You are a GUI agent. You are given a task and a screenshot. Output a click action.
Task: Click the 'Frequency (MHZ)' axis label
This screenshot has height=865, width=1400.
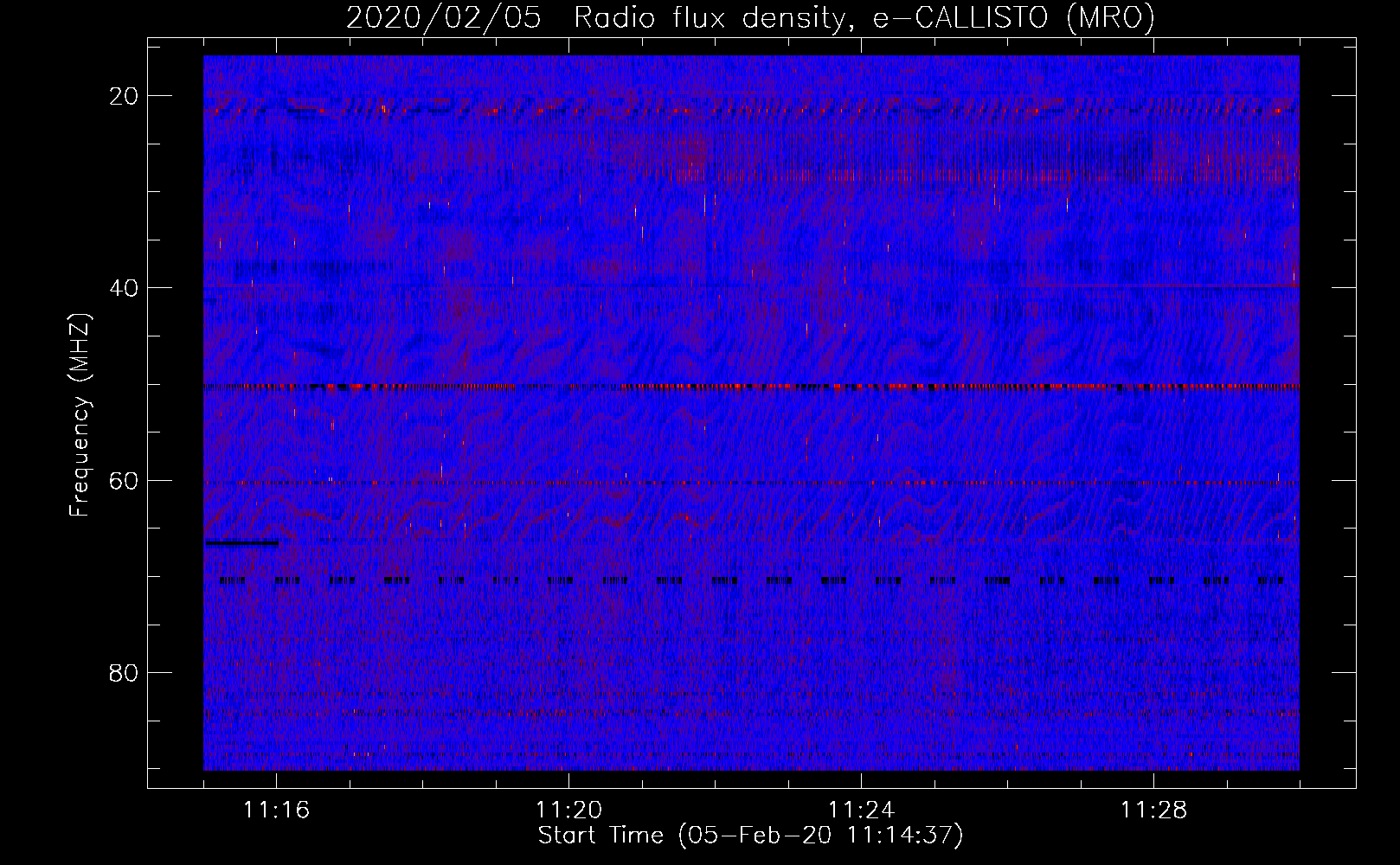pos(80,415)
